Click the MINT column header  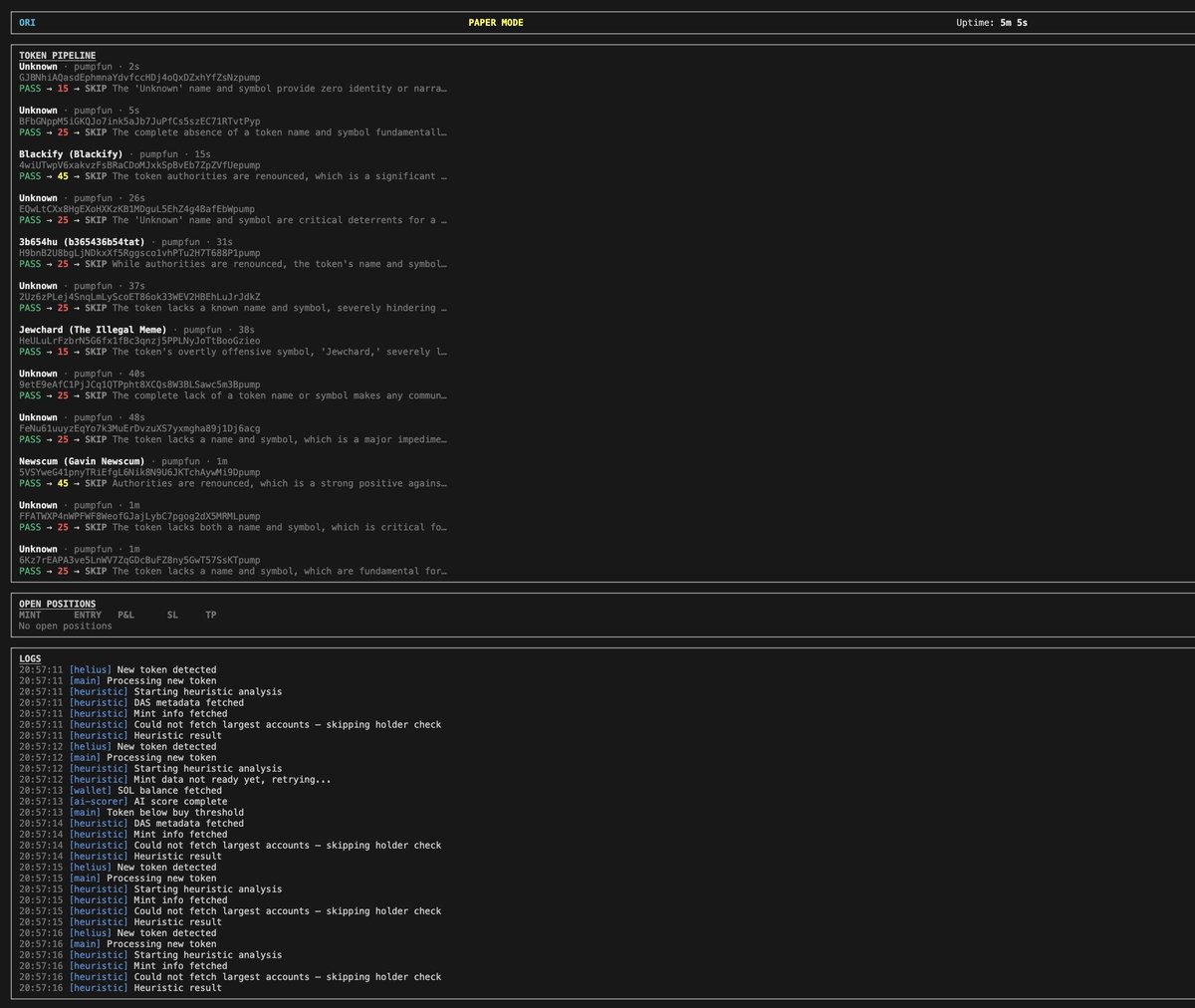tap(30, 615)
